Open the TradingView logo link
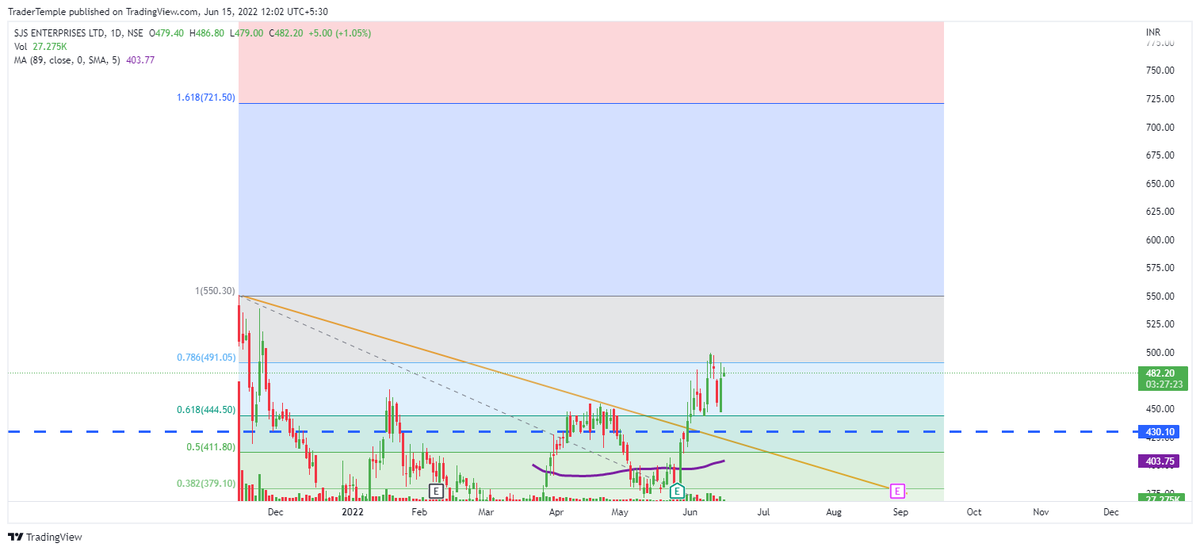The width and height of the screenshot is (1200, 551). coord(47,537)
